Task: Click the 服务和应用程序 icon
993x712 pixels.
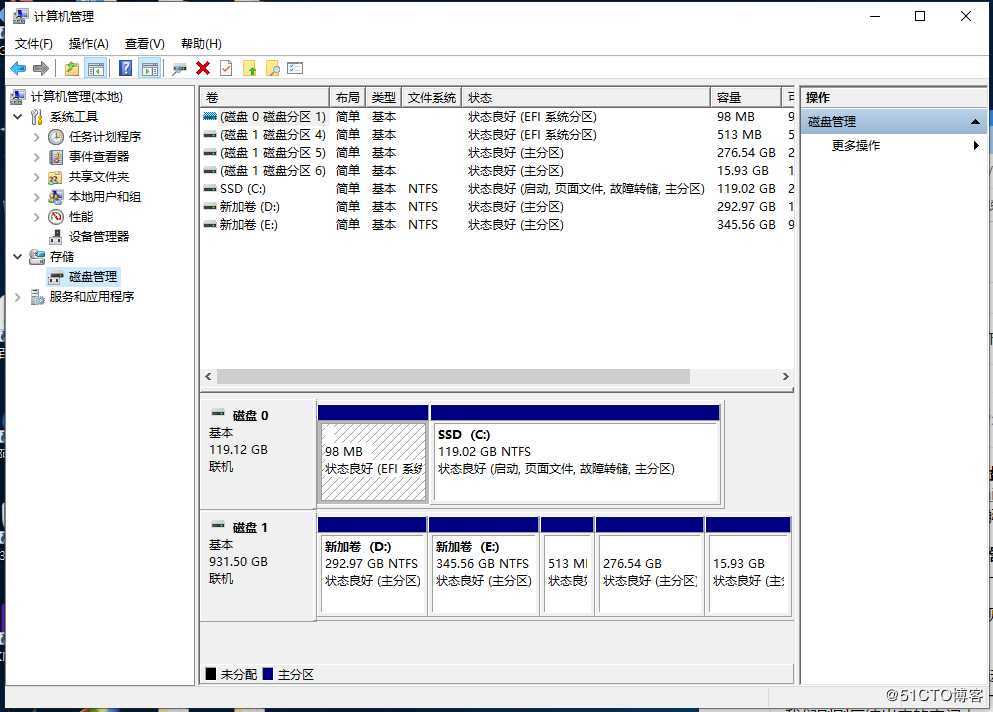Action: [x=37, y=296]
